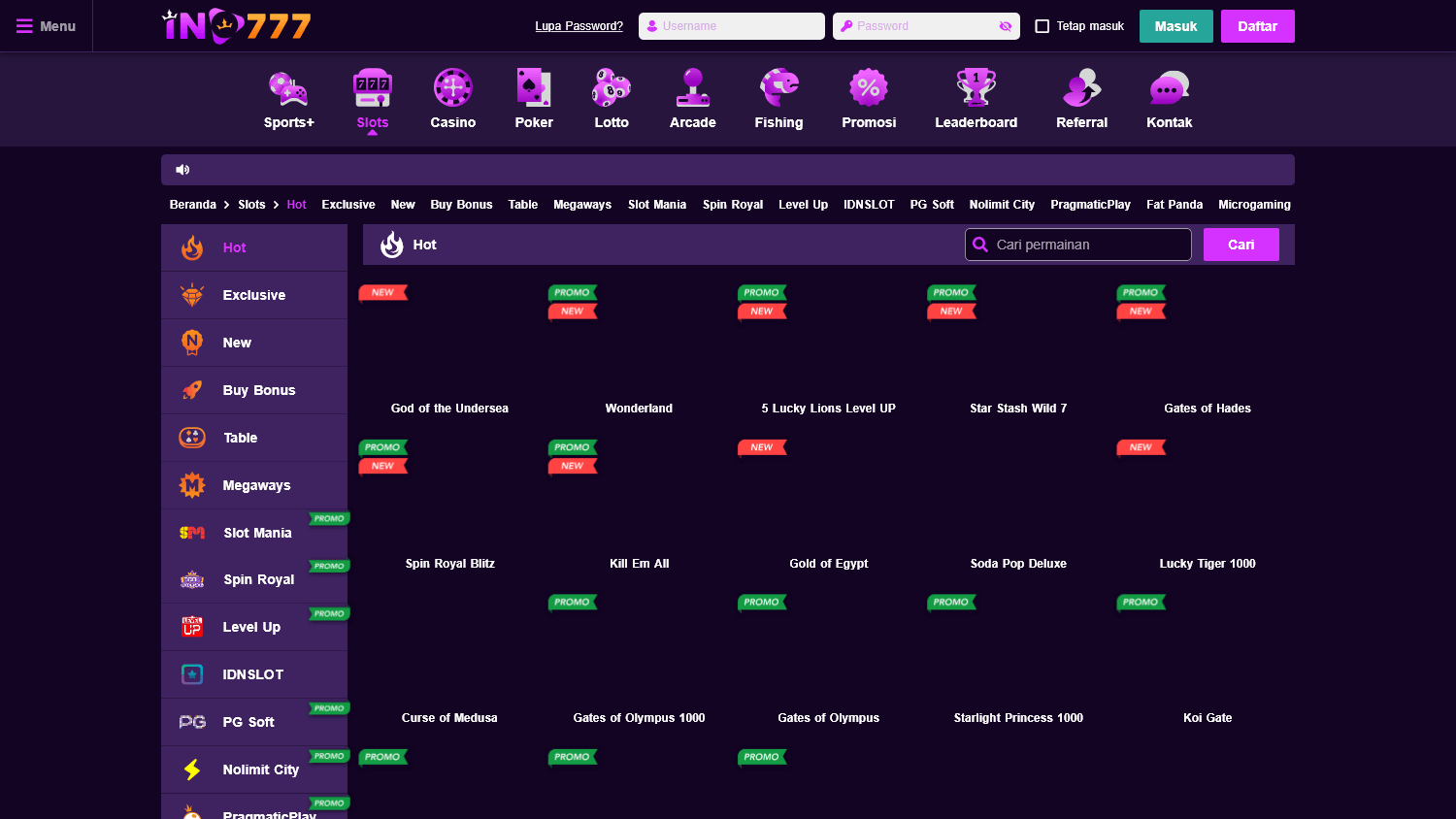Switch to the Microgaming tab
Image resolution: width=1456 pixels, height=819 pixels.
click(1254, 205)
